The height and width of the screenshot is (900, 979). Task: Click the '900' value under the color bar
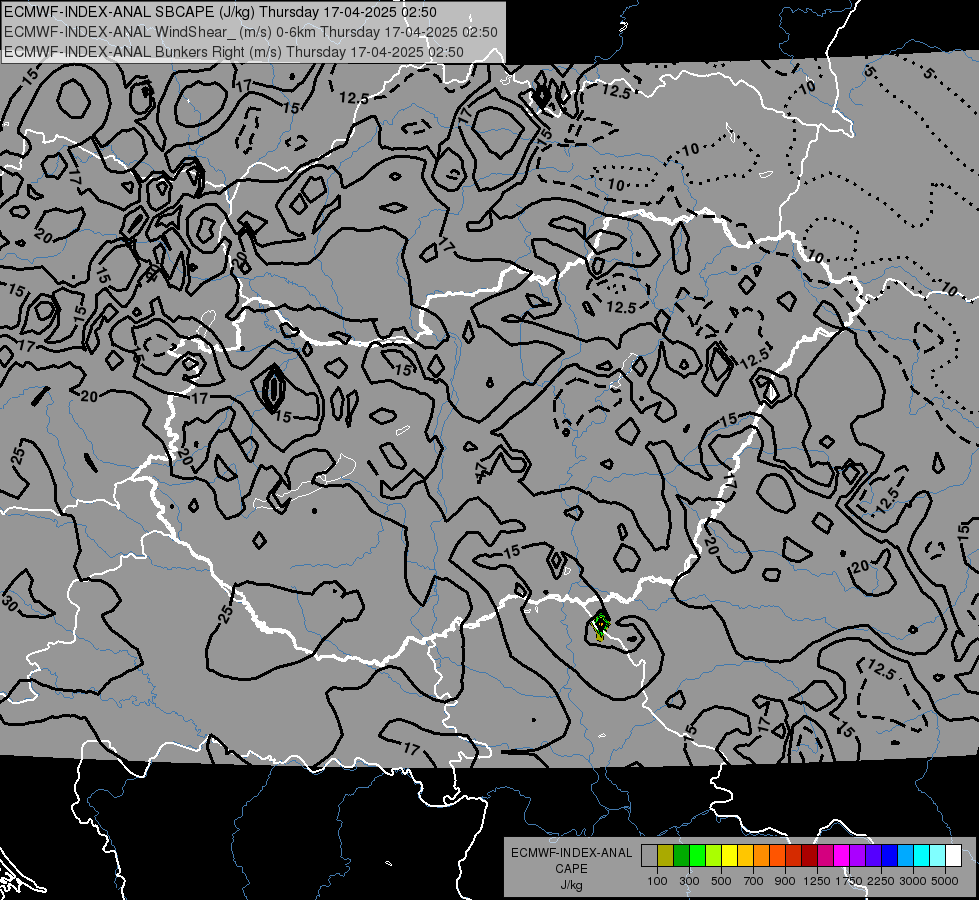click(x=785, y=881)
